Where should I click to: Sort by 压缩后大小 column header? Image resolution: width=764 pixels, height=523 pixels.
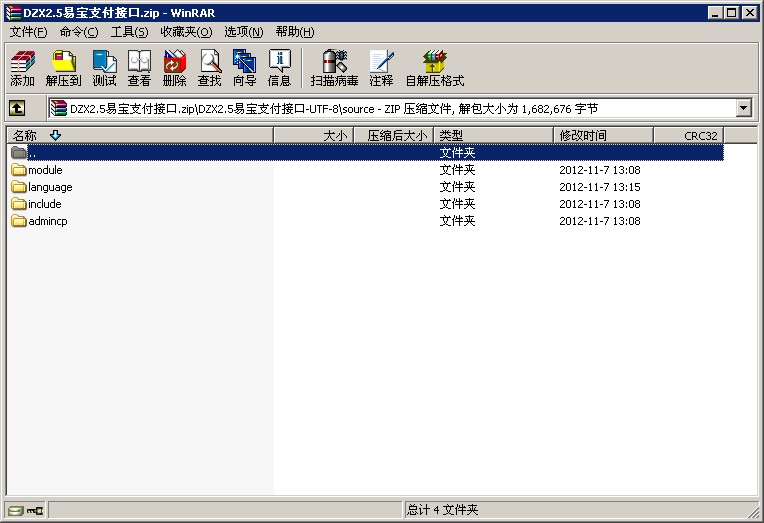pyautogui.click(x=394, y=136)
